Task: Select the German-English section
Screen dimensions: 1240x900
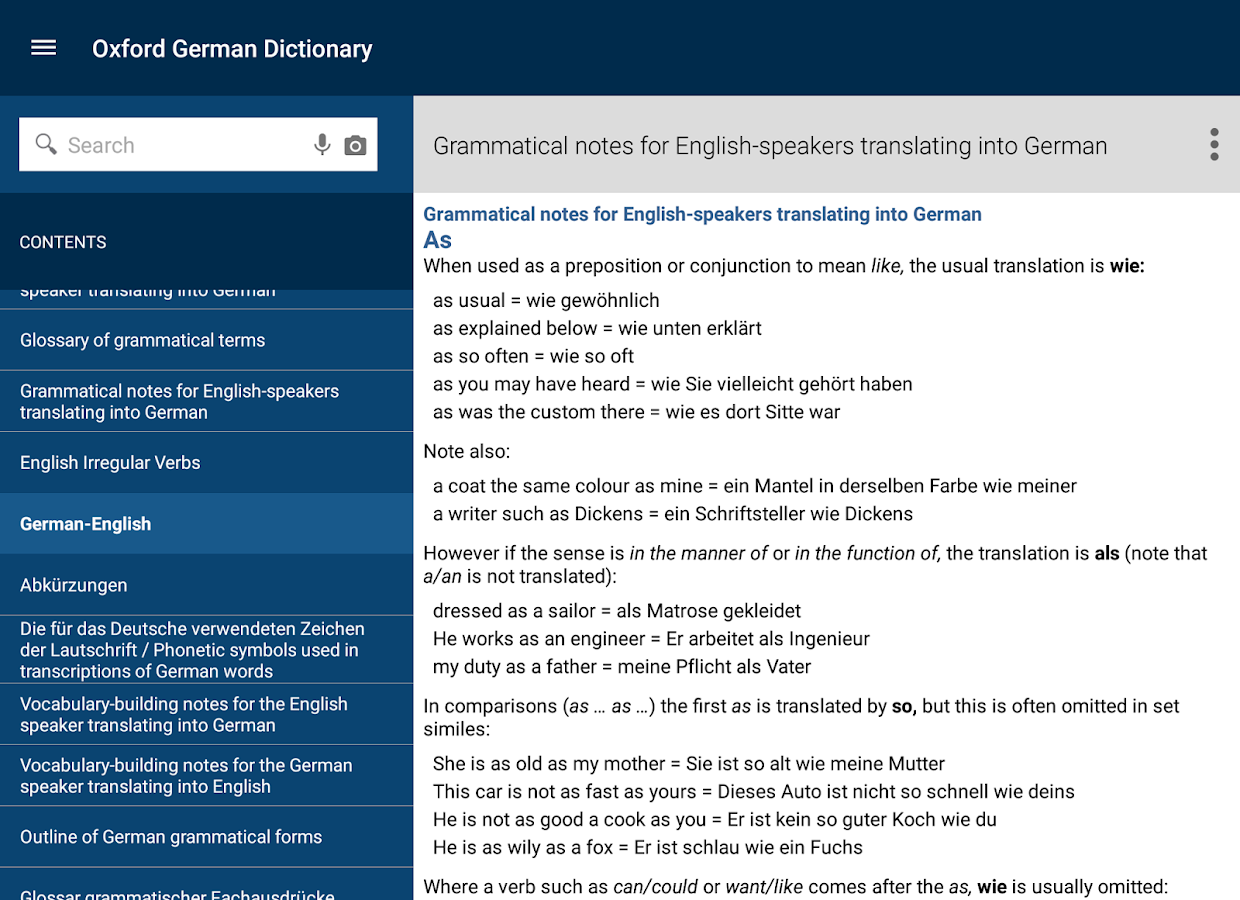Action: click(x=206, y=524)
